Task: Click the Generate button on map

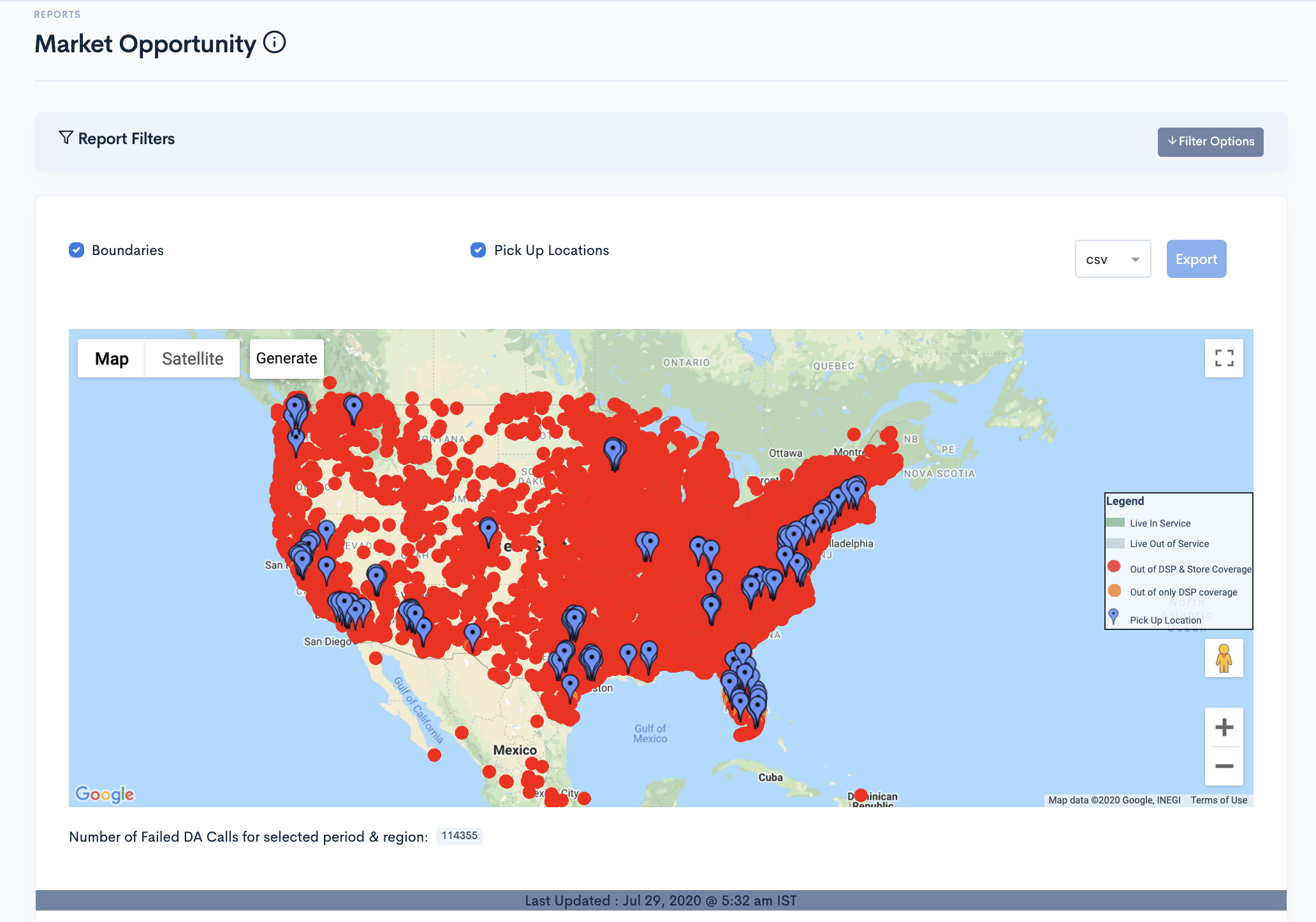Action: click(x=286, y=358)
